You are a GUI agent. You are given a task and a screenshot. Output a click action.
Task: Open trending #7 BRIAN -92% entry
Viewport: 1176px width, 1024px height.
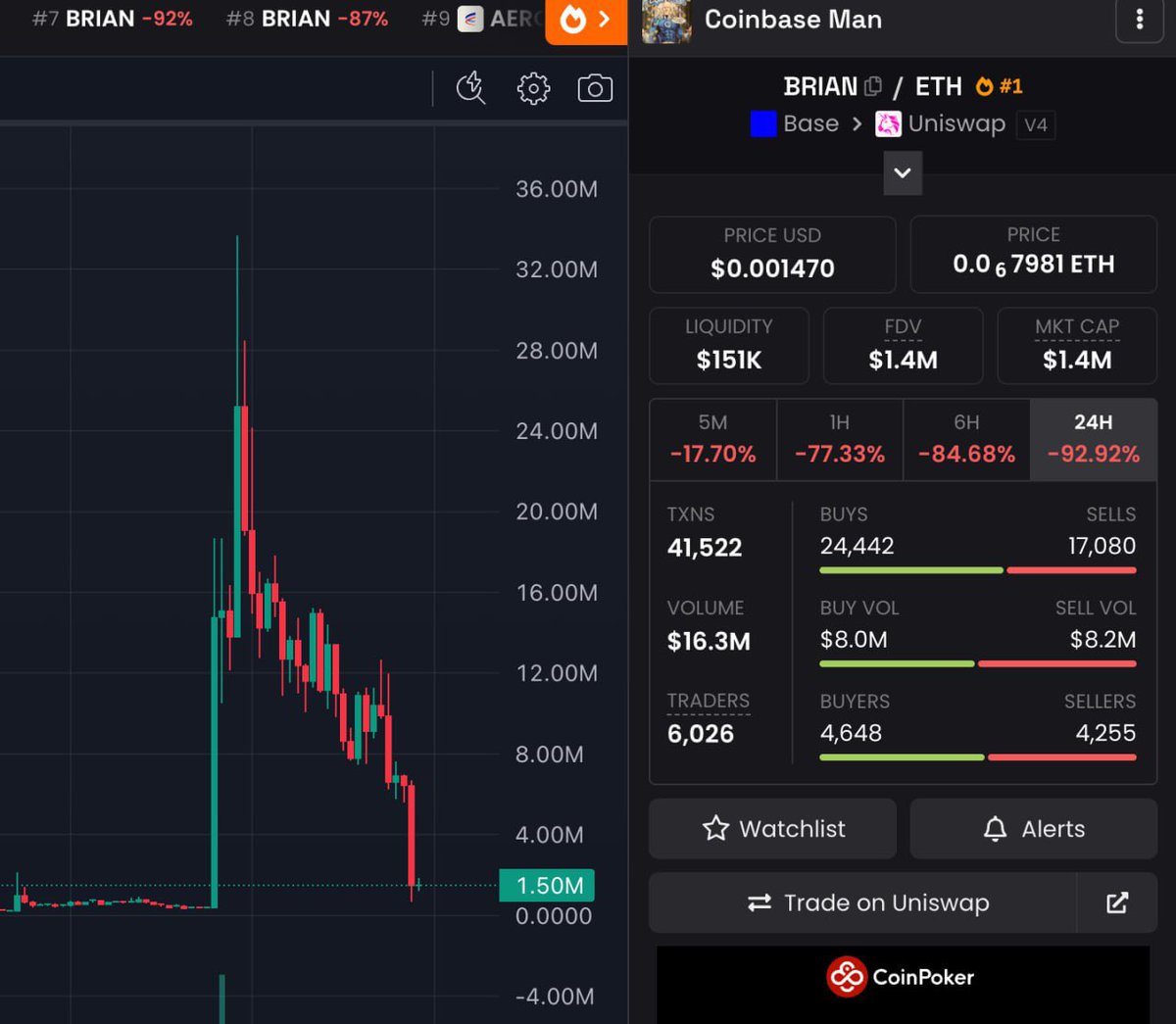[112, 19]
